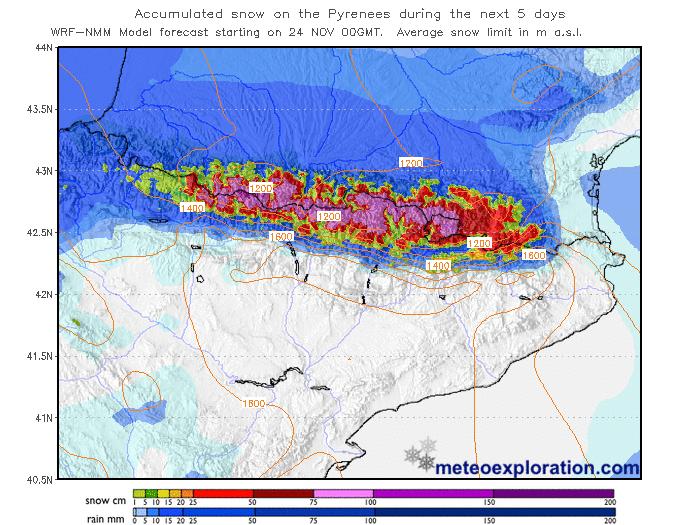The image size is (700, 525).
Task: Pick the dark blue 50–100 mm rain swatch
Action: click(x=314, y=512)
